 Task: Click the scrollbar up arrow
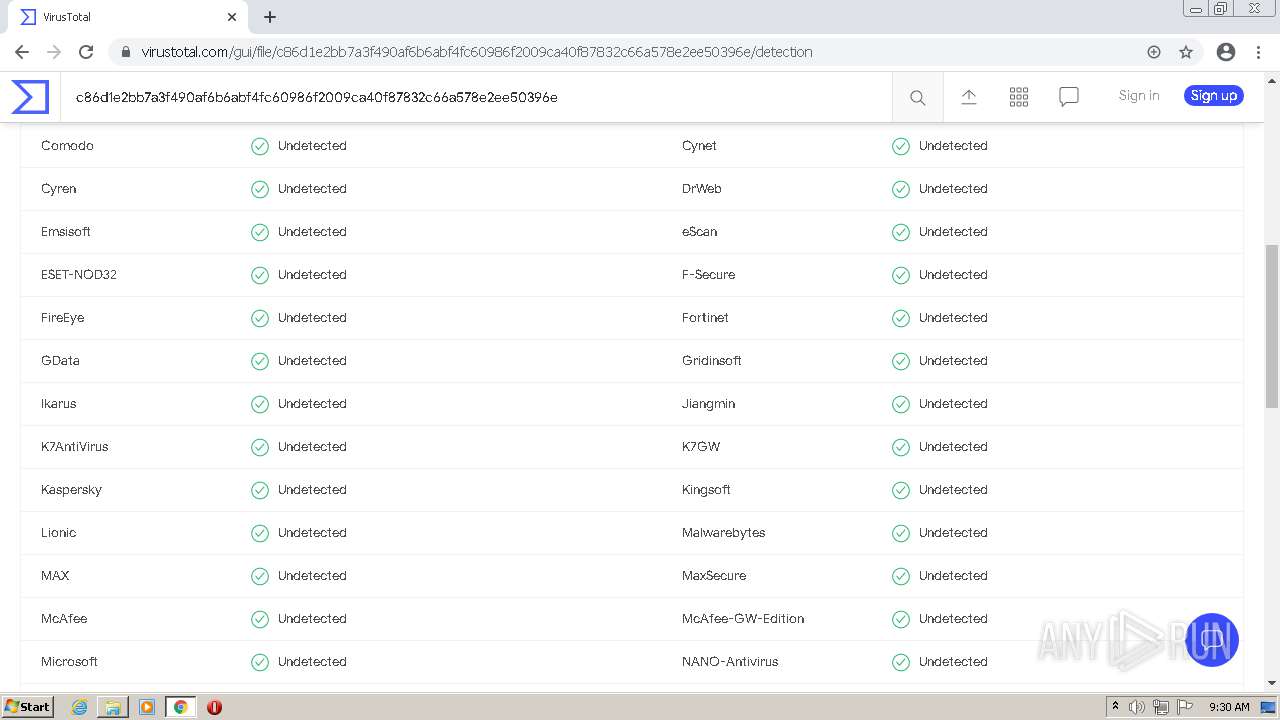[1272, 82]
